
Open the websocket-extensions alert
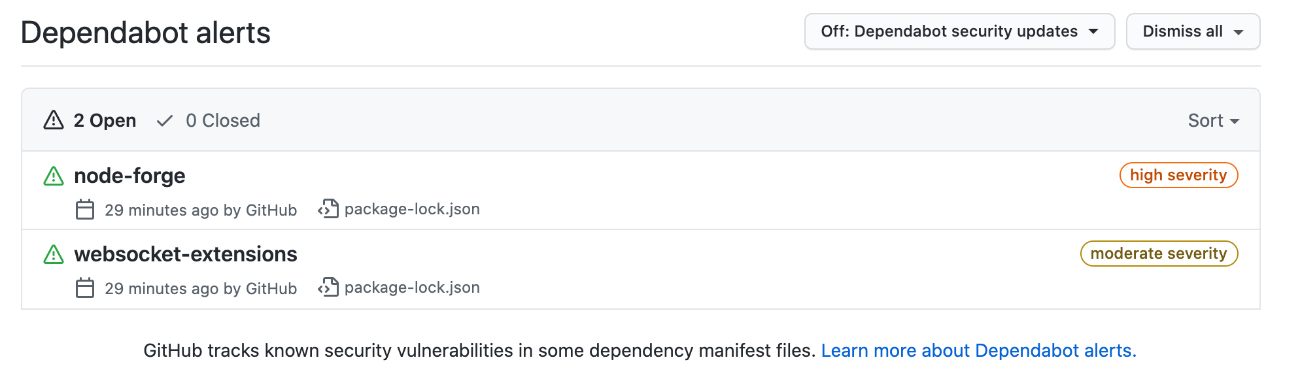(x=186, y=254)
